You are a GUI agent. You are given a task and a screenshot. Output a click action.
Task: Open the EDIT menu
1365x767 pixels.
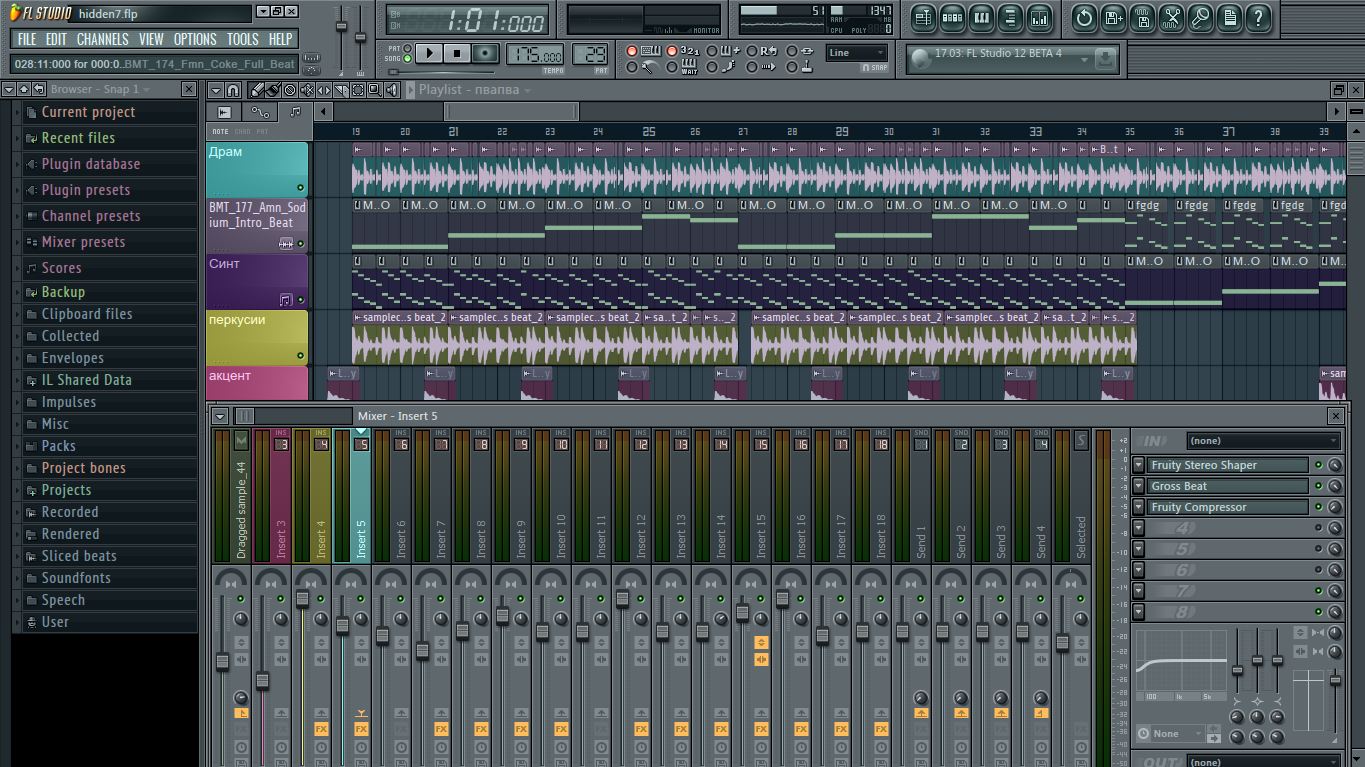56,39
